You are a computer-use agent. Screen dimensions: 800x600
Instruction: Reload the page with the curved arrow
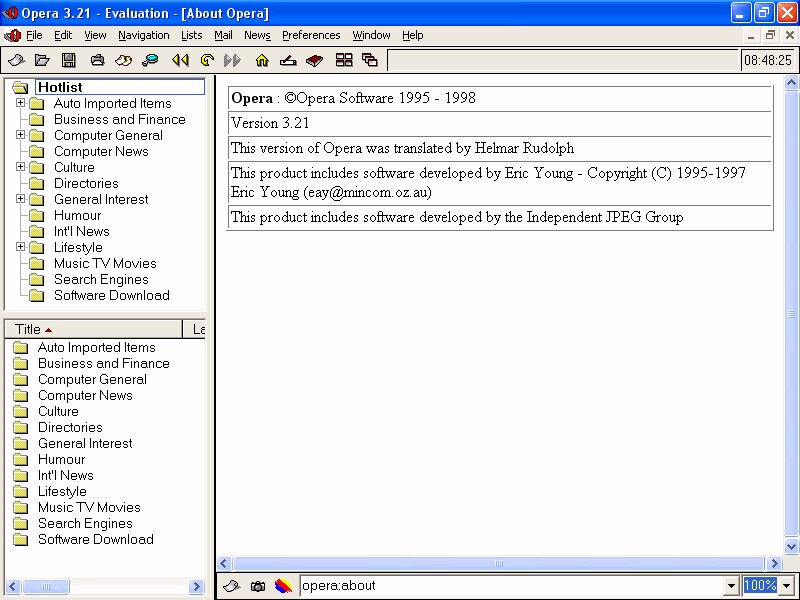coord(207,60)
